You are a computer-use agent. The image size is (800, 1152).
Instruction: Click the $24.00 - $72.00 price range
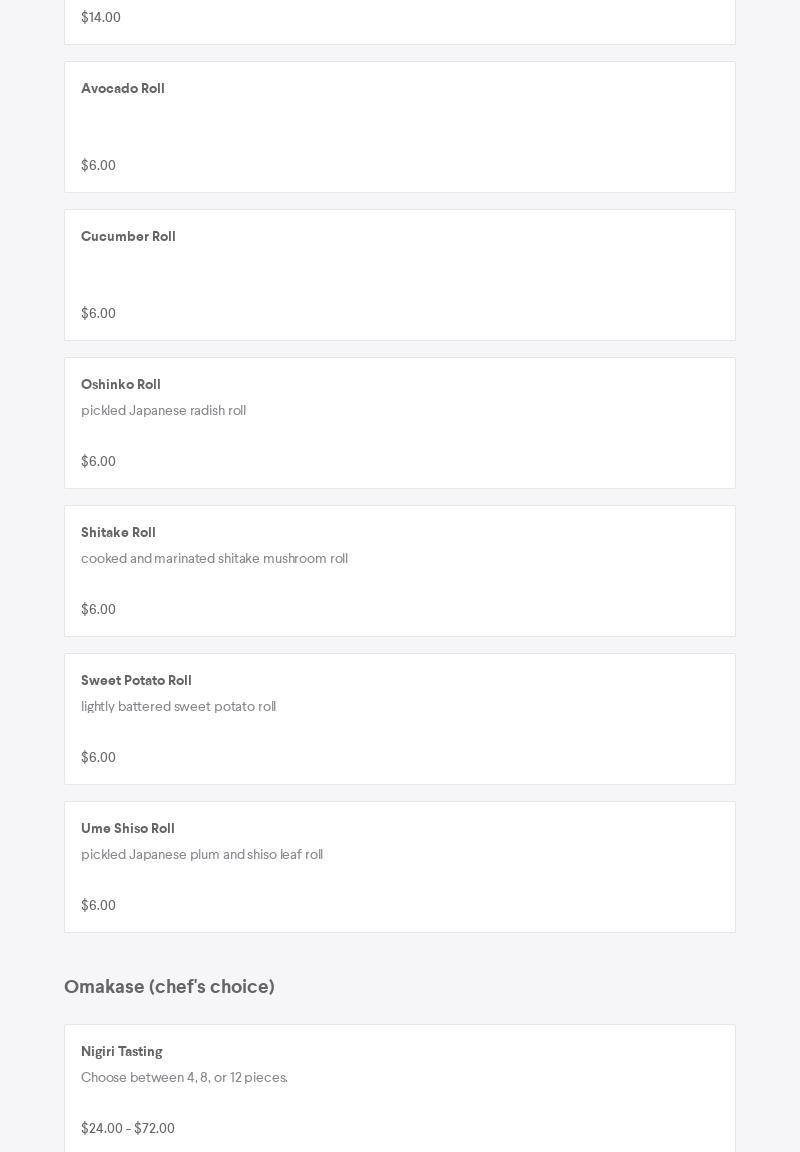tap(128, 1129)
